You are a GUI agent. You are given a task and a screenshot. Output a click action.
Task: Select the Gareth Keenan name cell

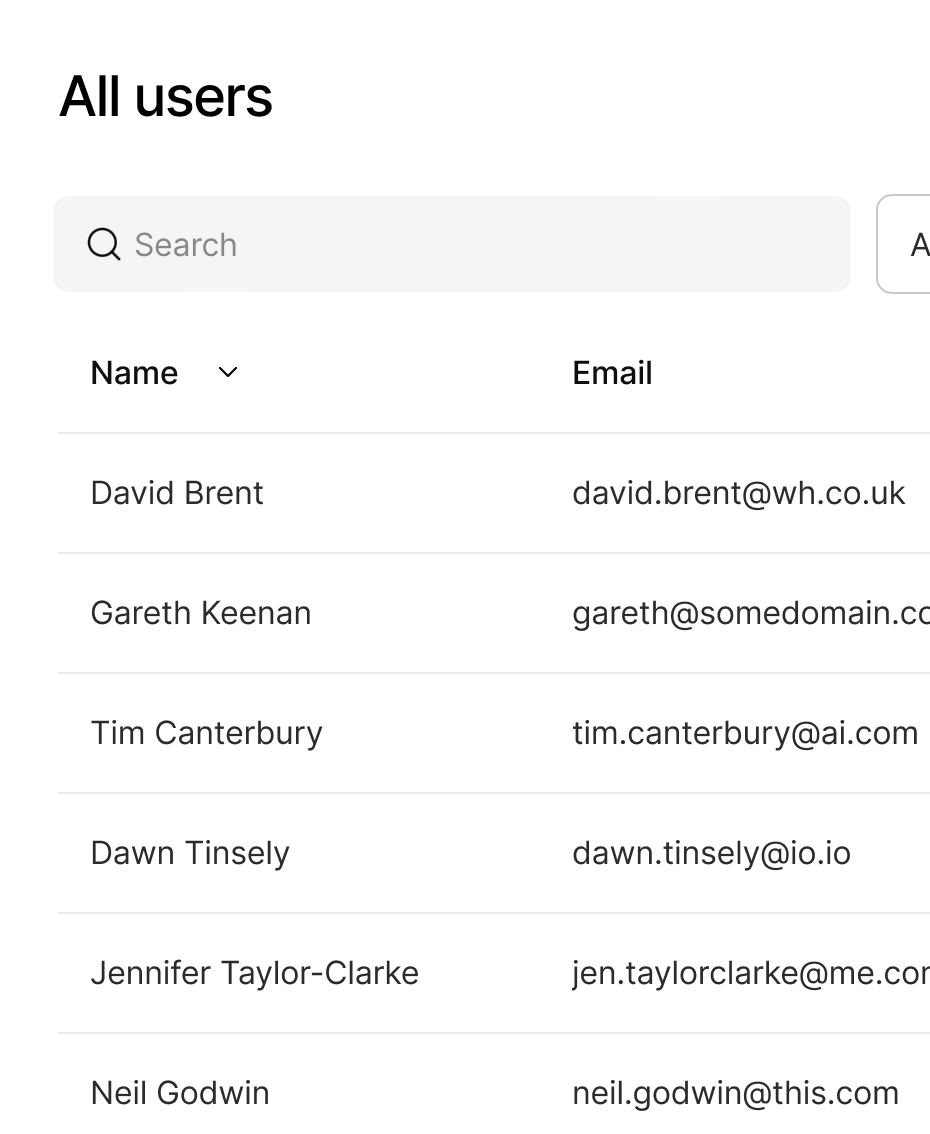200,613
